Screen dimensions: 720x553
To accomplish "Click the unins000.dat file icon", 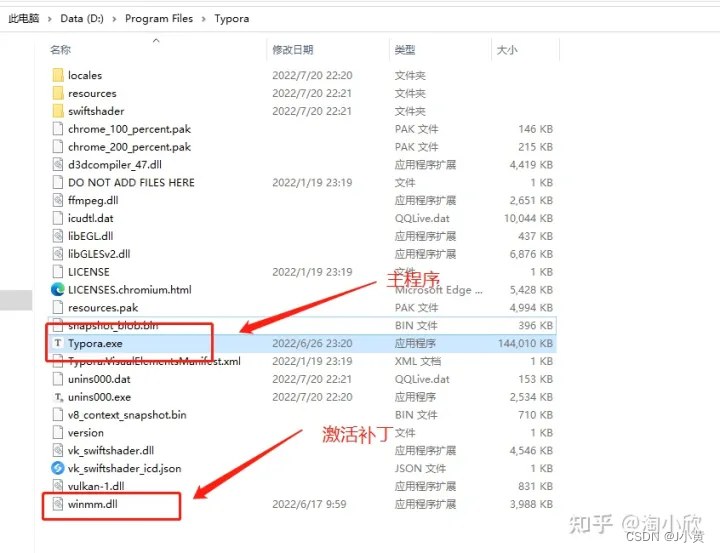I will (x=58, y=379).
